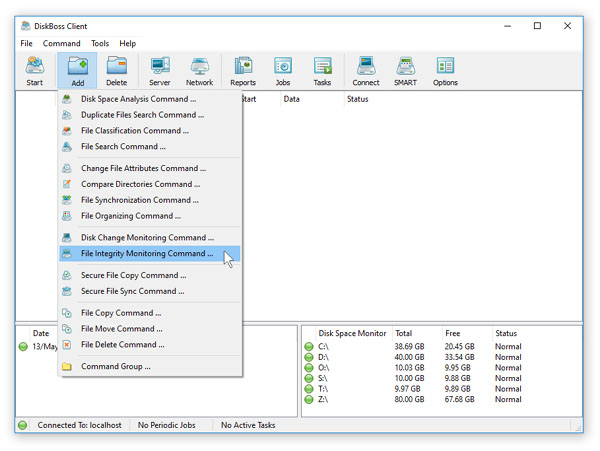
Task: Click the Data column header
Action: (x=292, y=99)
